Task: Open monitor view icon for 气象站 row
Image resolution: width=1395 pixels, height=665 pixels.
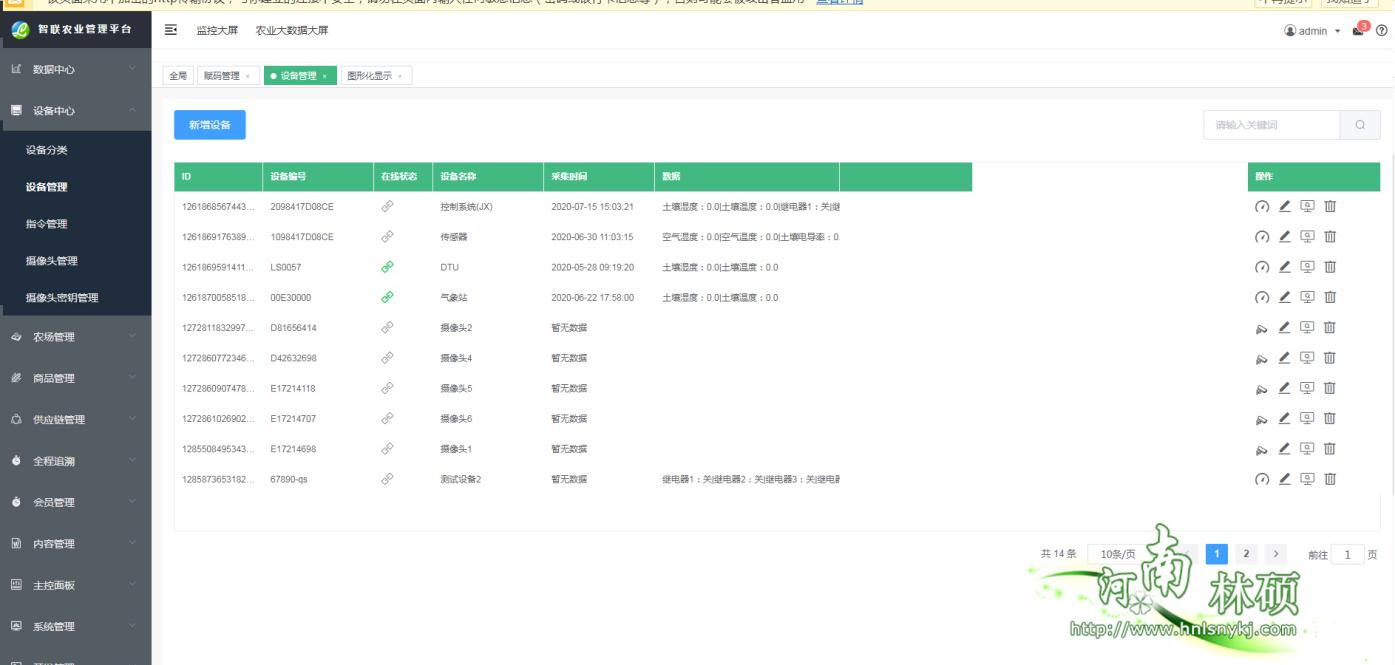Action: [1307, 297]
